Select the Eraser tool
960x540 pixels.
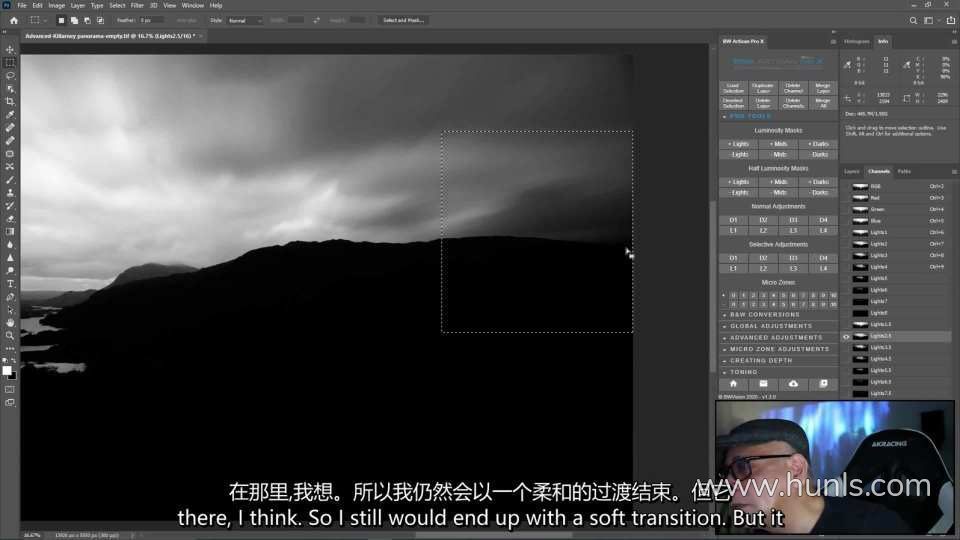pos(10,219)
